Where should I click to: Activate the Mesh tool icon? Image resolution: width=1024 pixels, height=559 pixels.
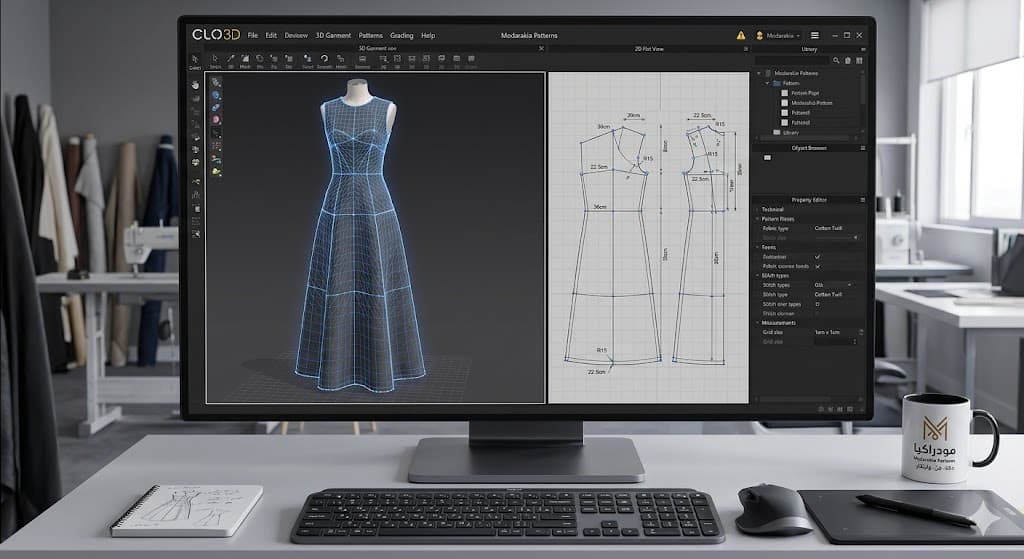tap(245, 61)
